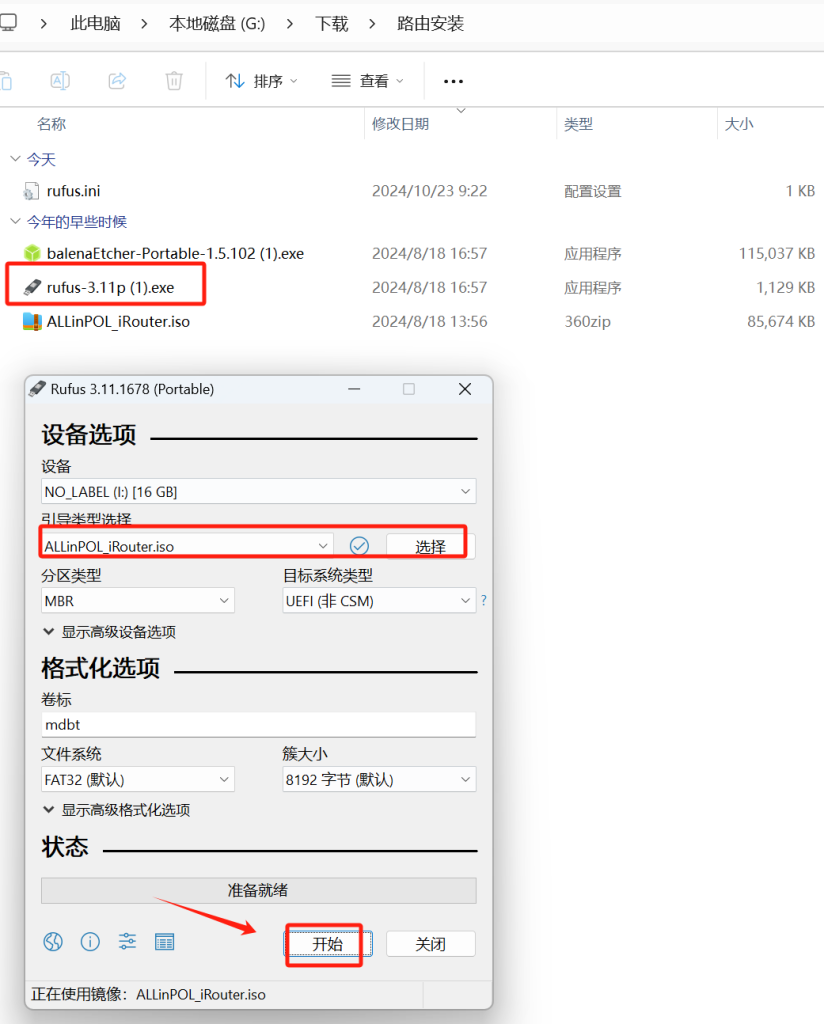824x1024 pixels.
Task: Click the 配置设置 type cell
Action: click(x=593, y=191)
